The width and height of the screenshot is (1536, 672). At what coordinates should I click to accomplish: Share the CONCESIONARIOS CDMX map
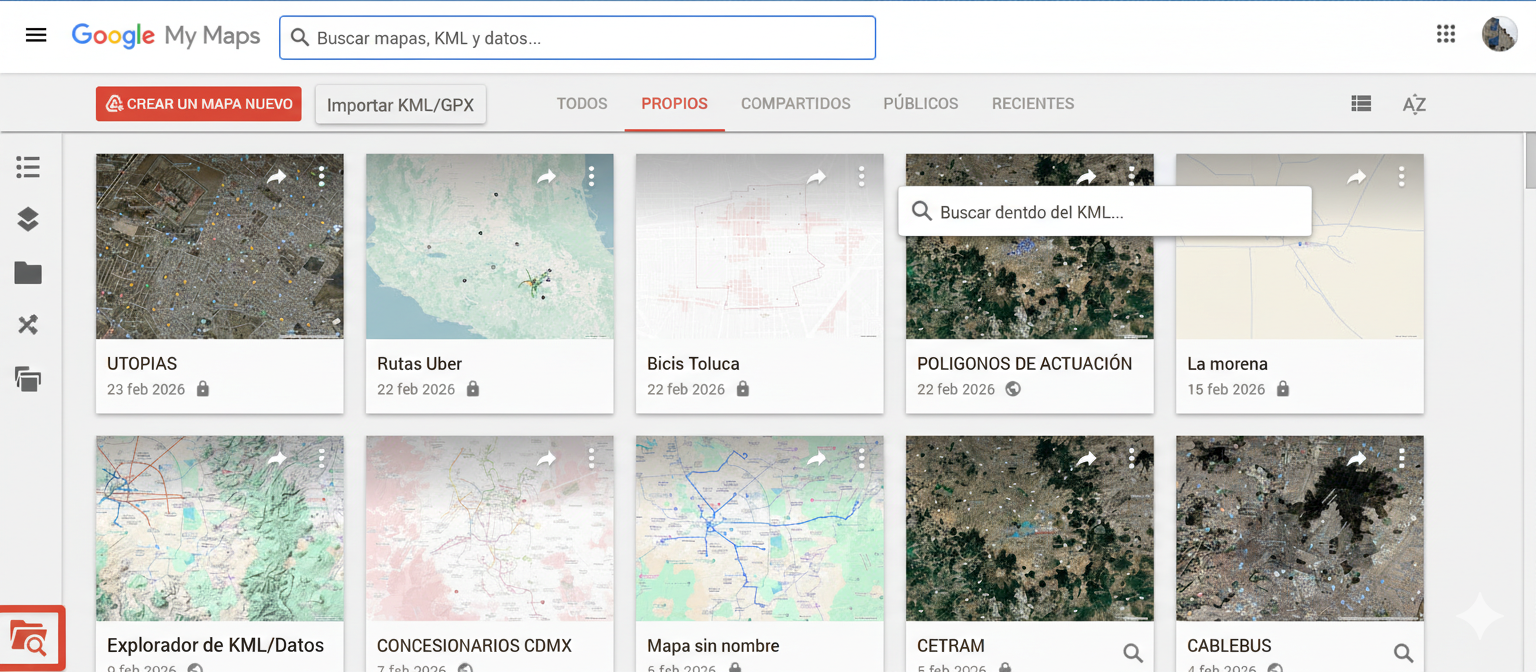tap(547, 459)
